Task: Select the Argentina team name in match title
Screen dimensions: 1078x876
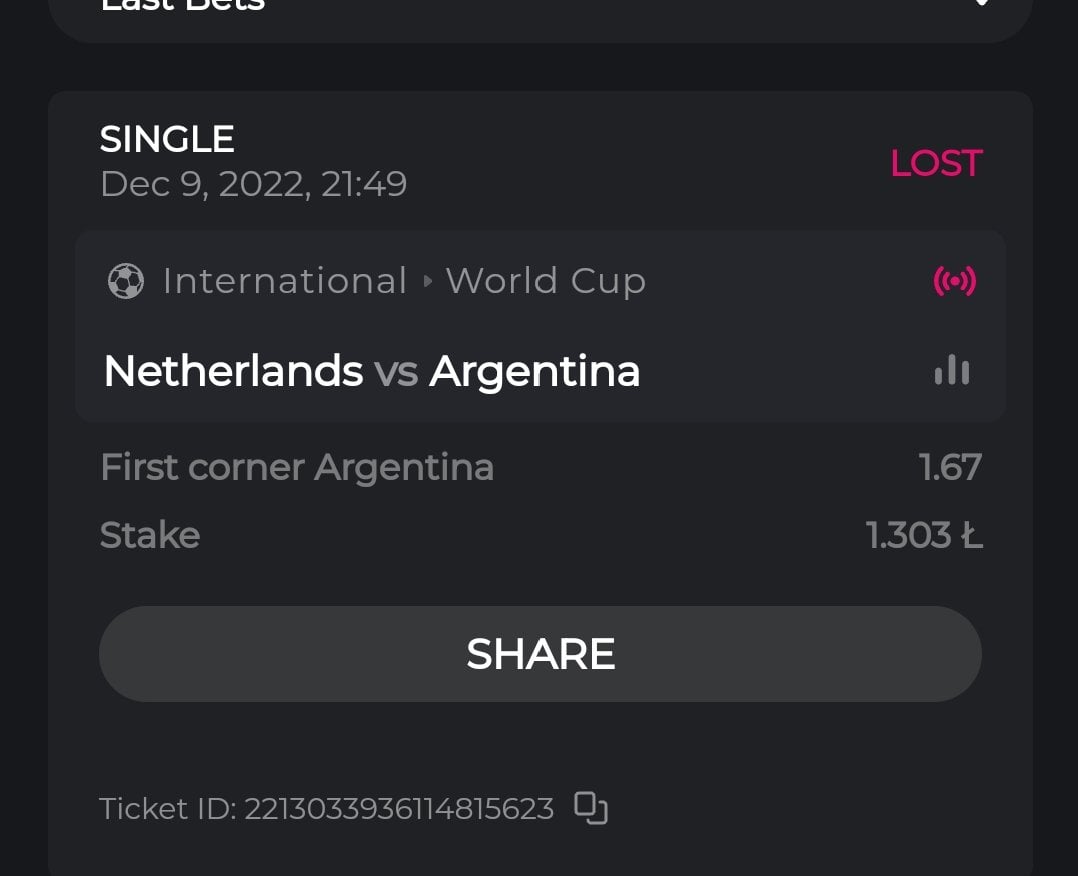Action: pos(535,371)
